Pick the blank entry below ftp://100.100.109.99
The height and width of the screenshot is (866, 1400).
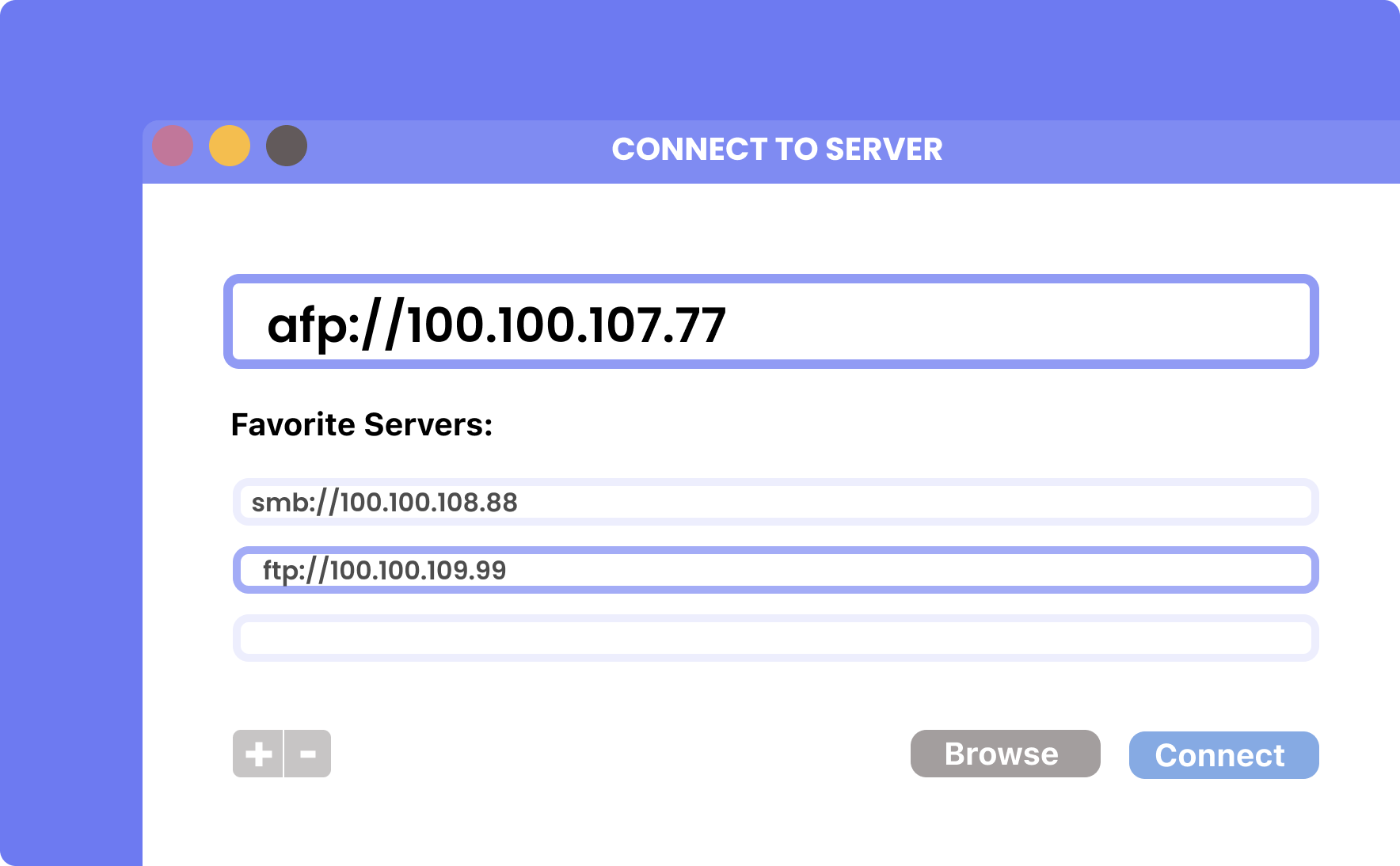point(774,637)
